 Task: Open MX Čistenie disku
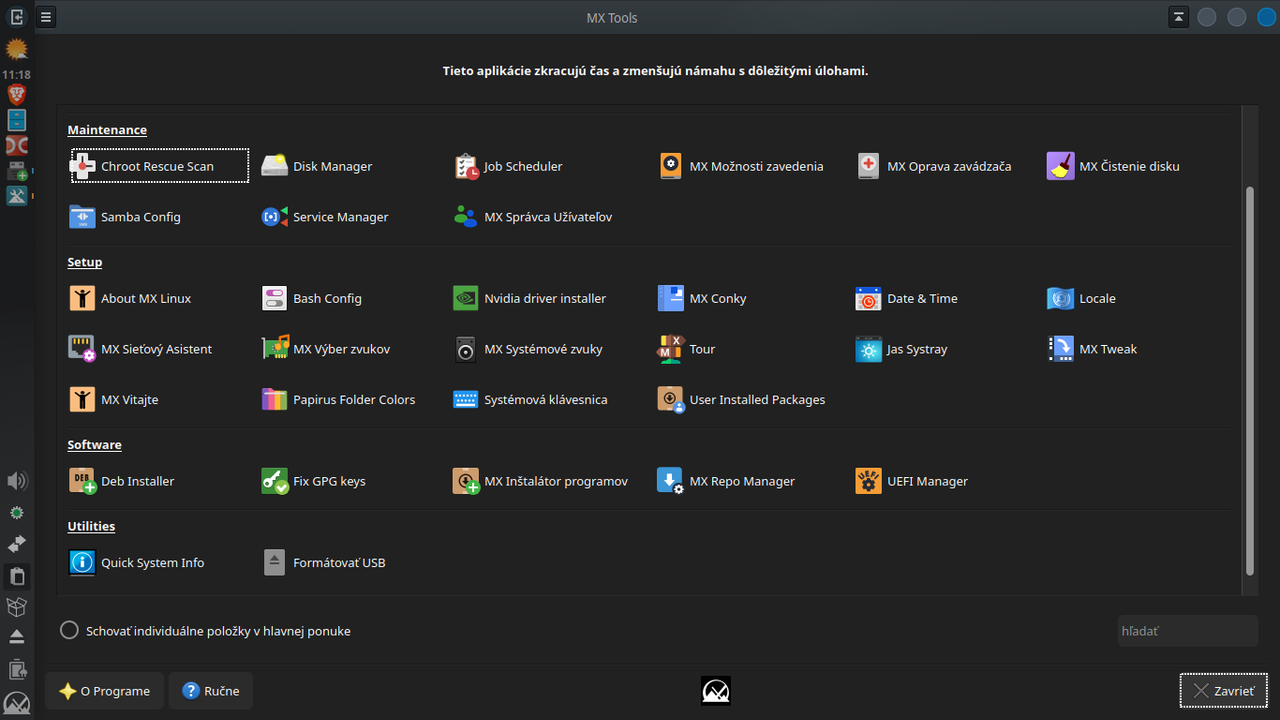(x=1113, y=166)
